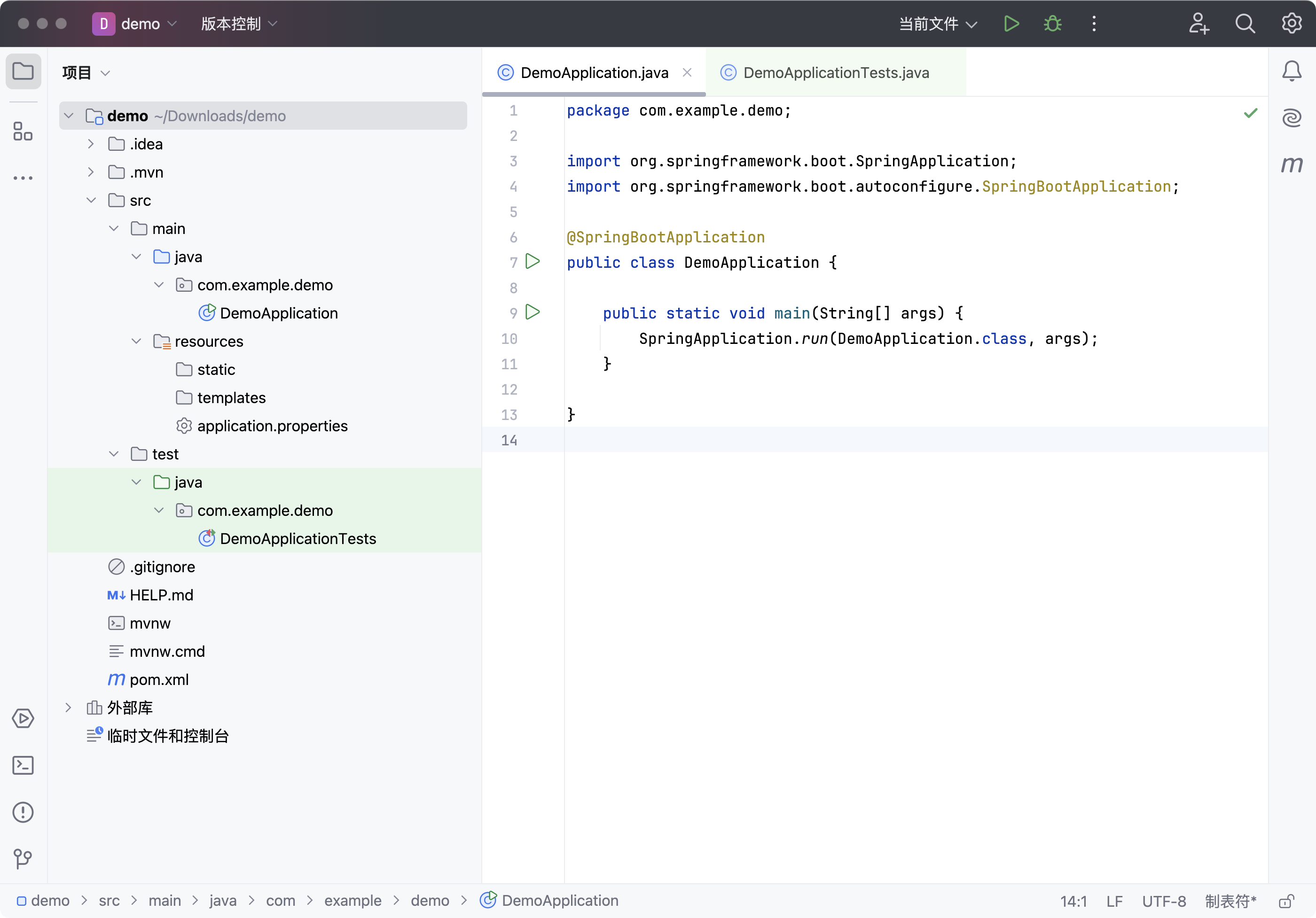Image resolution: width=1316 pixels, height=918 pixels.
Task: Place caret on empty line 14 in editor
Action: 916,440
